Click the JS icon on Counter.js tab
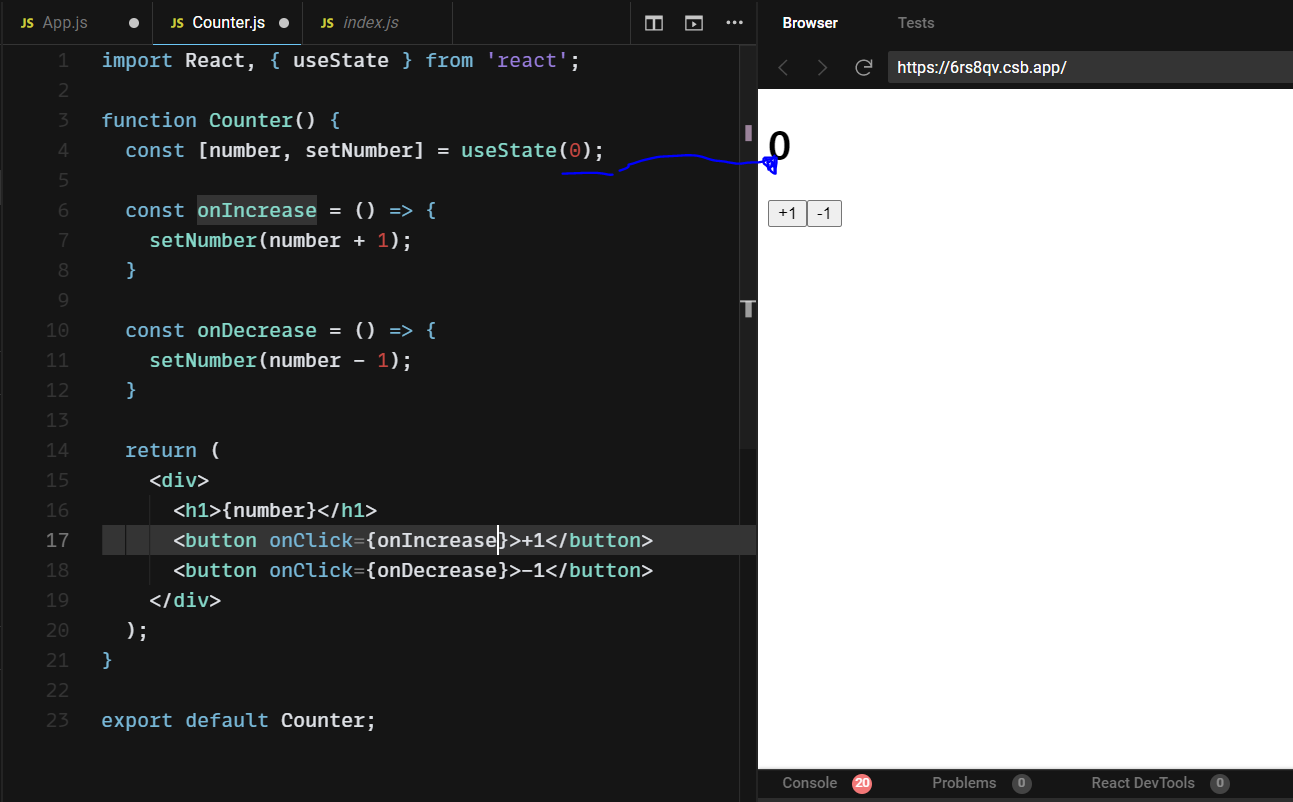 (178, 23)
